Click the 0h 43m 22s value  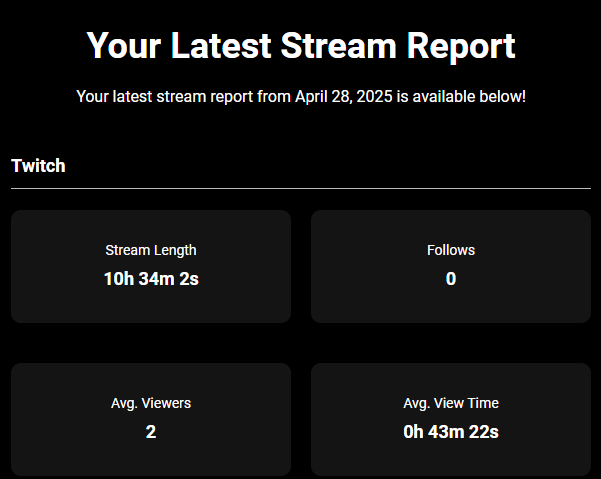tap(451, 432)
